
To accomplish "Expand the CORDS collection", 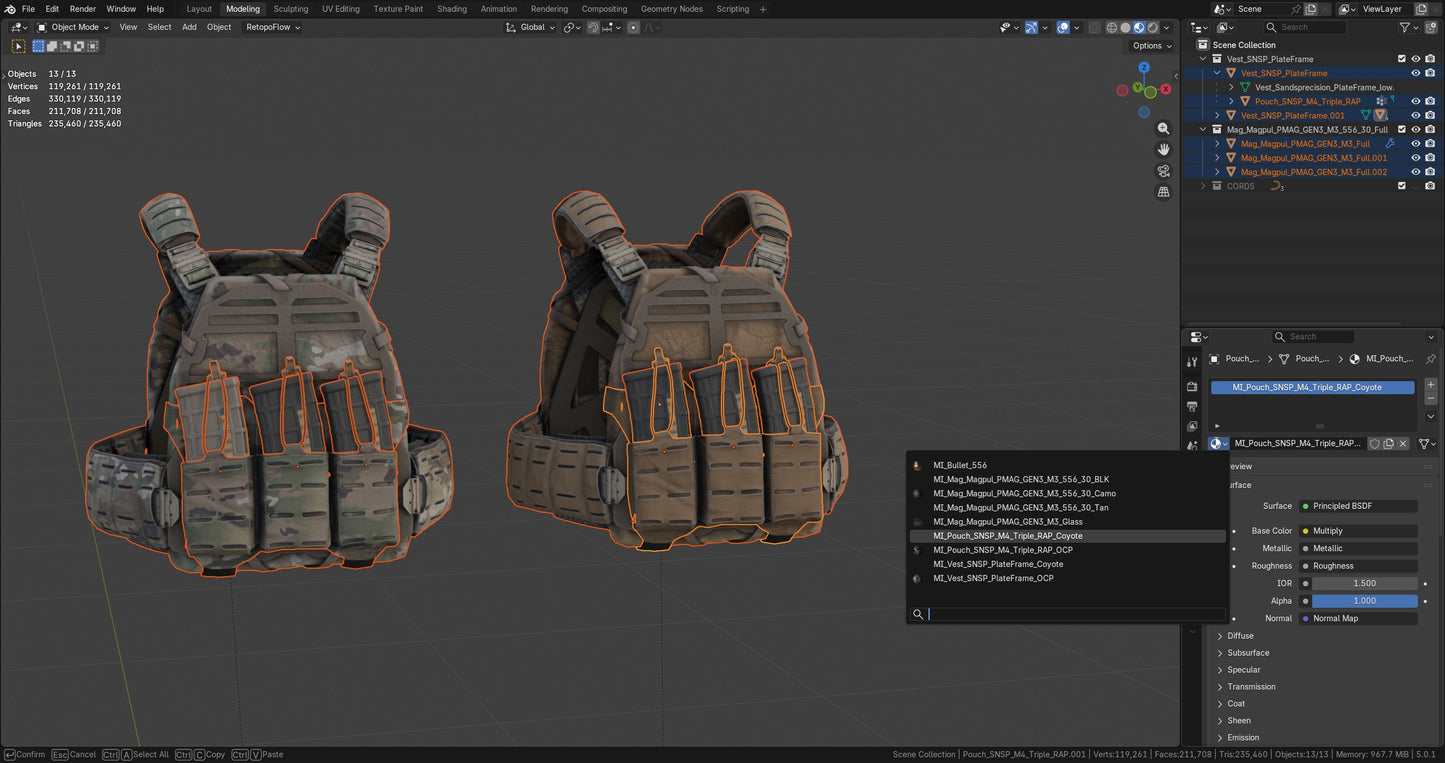I will coord(1203,185).
